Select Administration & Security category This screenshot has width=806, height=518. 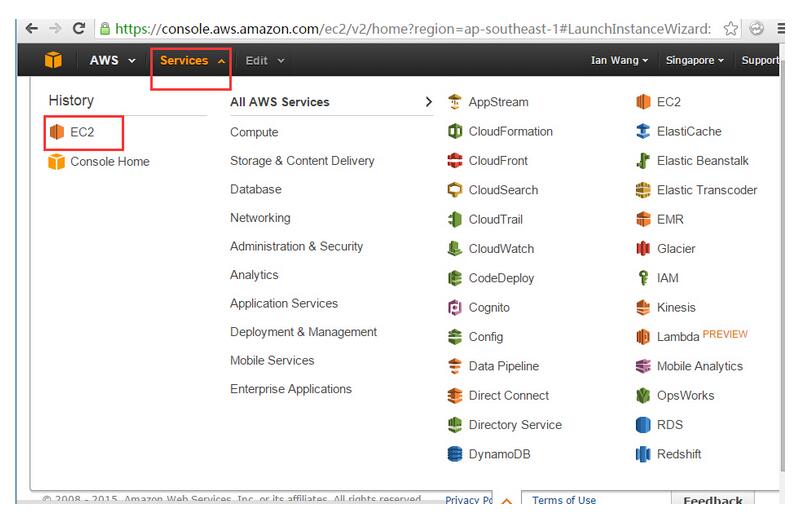click(297, 246)
